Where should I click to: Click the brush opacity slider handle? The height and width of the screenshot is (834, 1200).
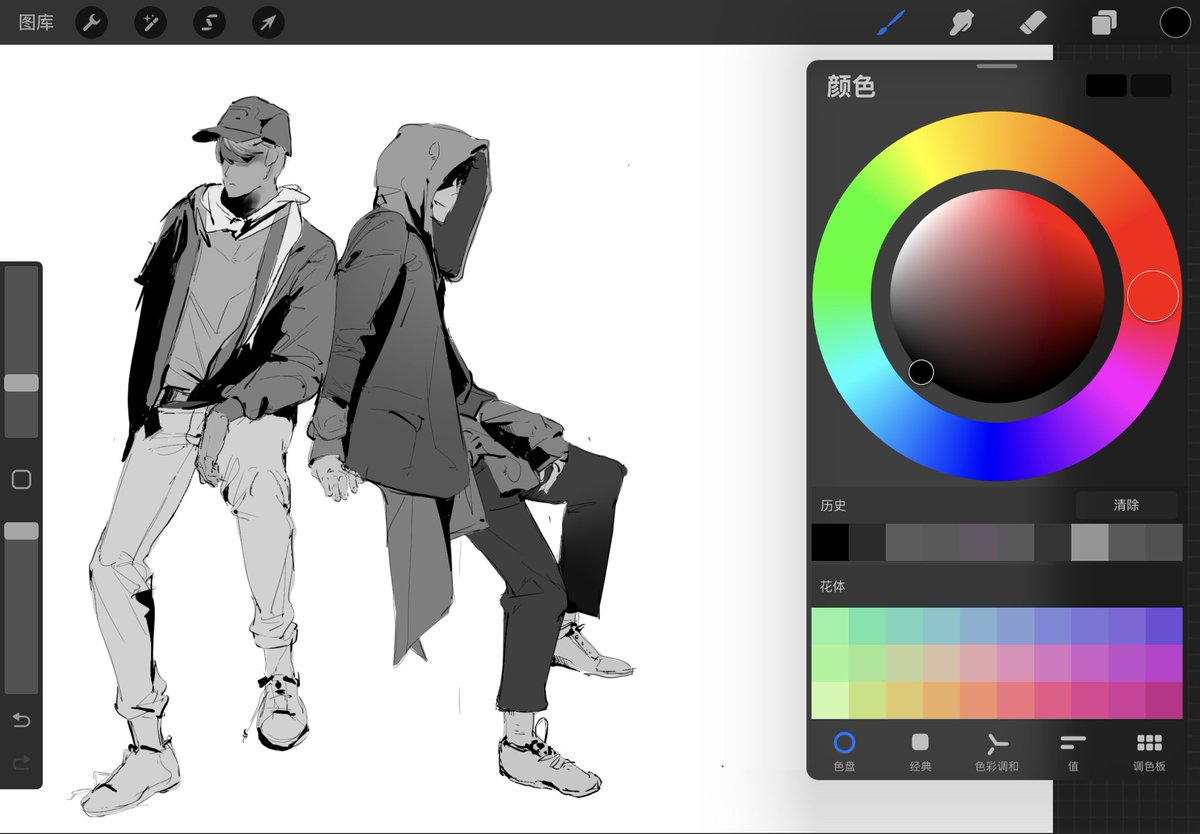coord(21,531)
